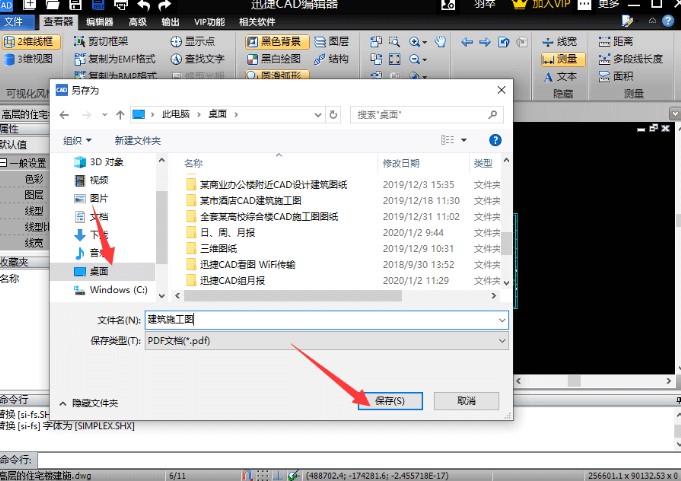
Task: Switch to 输出 tab
Action: 170,22
